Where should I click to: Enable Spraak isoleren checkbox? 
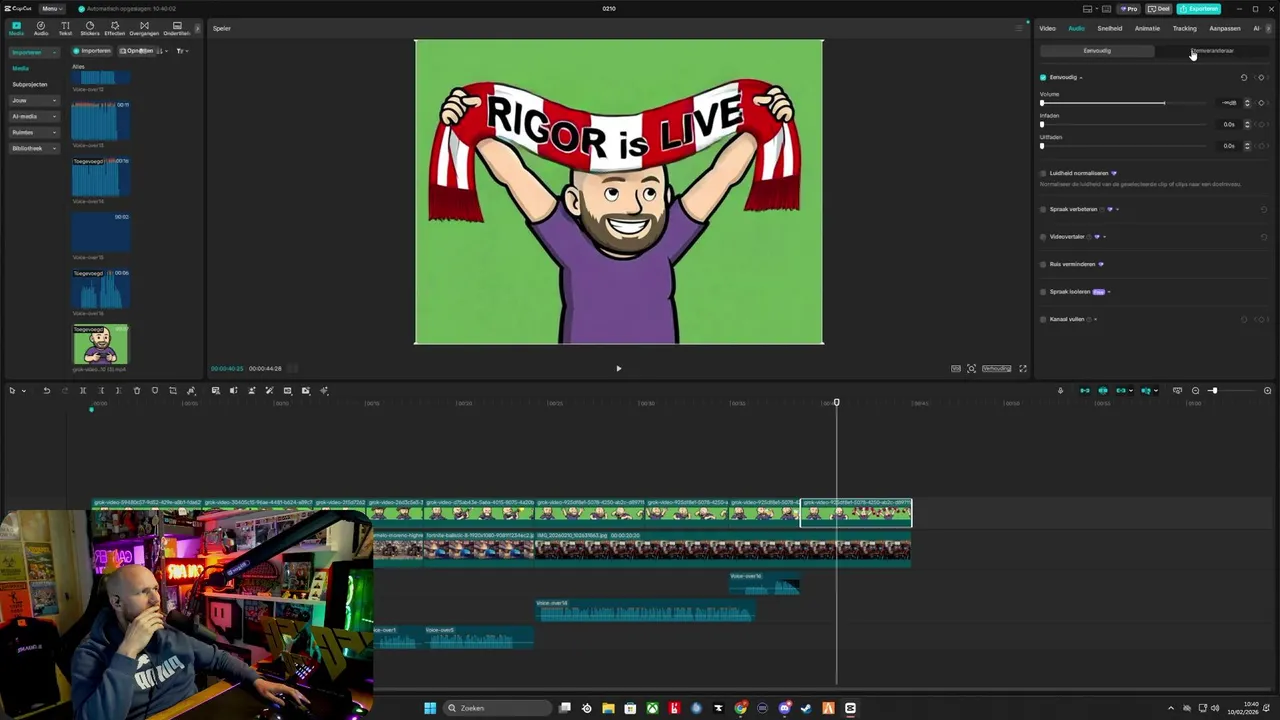point(1043,292)
